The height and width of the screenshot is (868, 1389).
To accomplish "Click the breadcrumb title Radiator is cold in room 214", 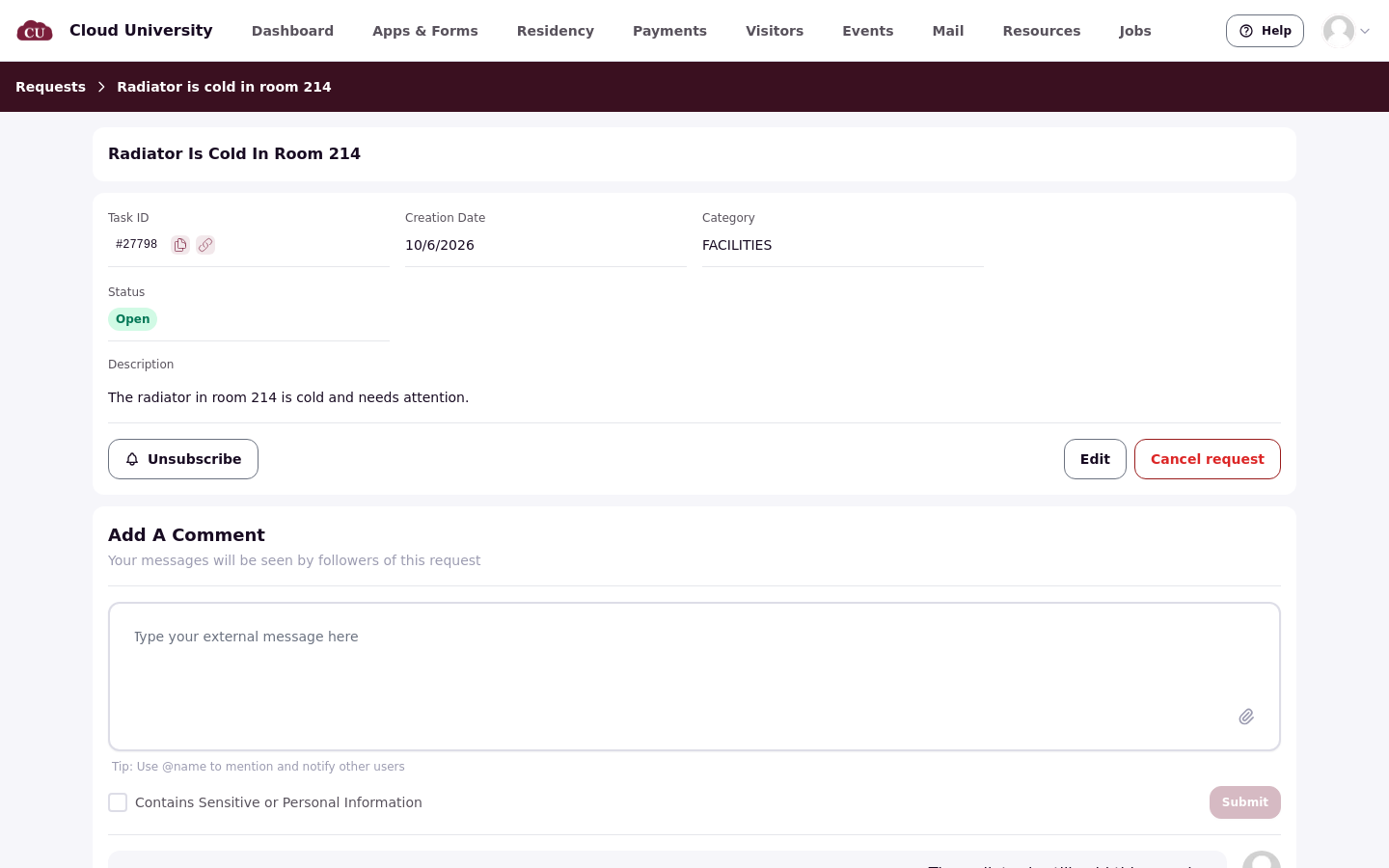I will click(224, 87).
